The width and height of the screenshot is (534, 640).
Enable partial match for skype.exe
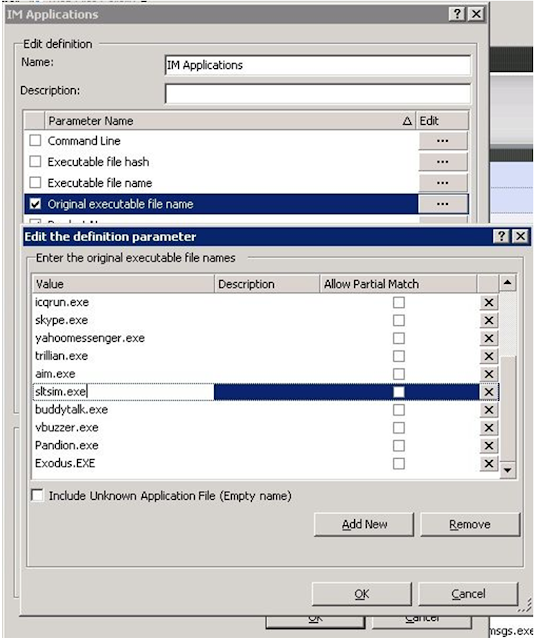399,320
